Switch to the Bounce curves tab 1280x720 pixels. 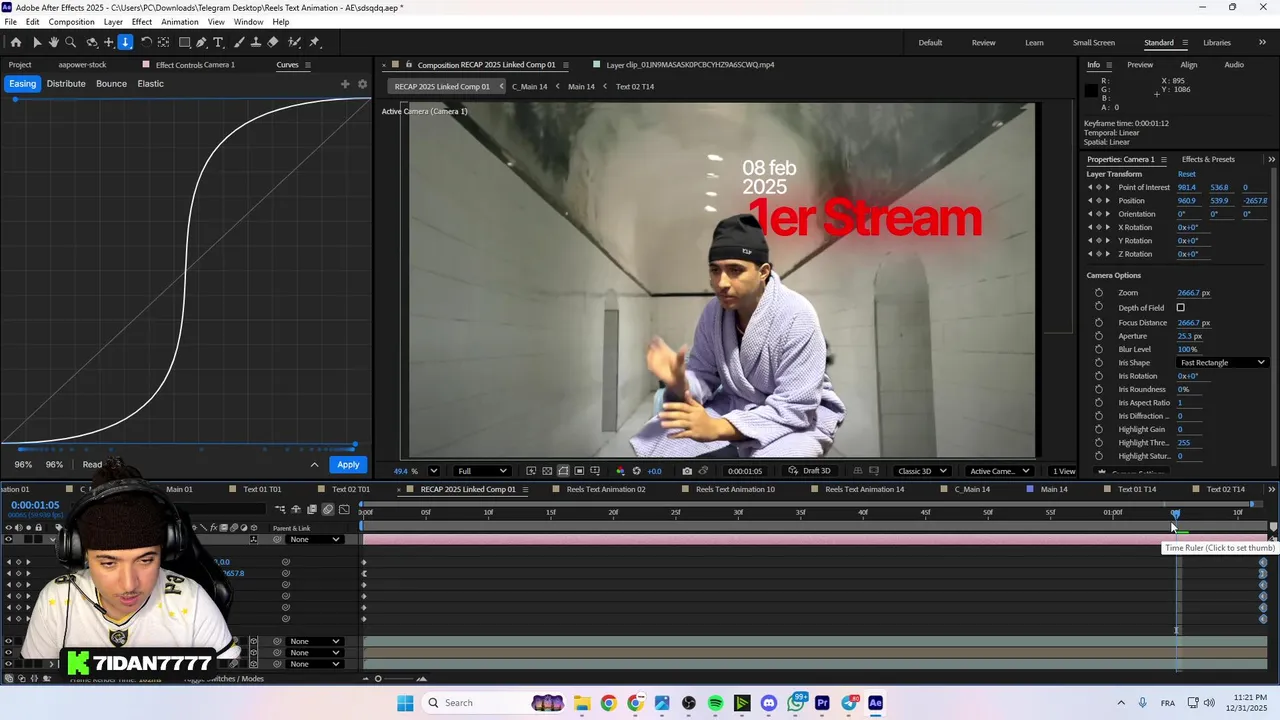[111, 84]
